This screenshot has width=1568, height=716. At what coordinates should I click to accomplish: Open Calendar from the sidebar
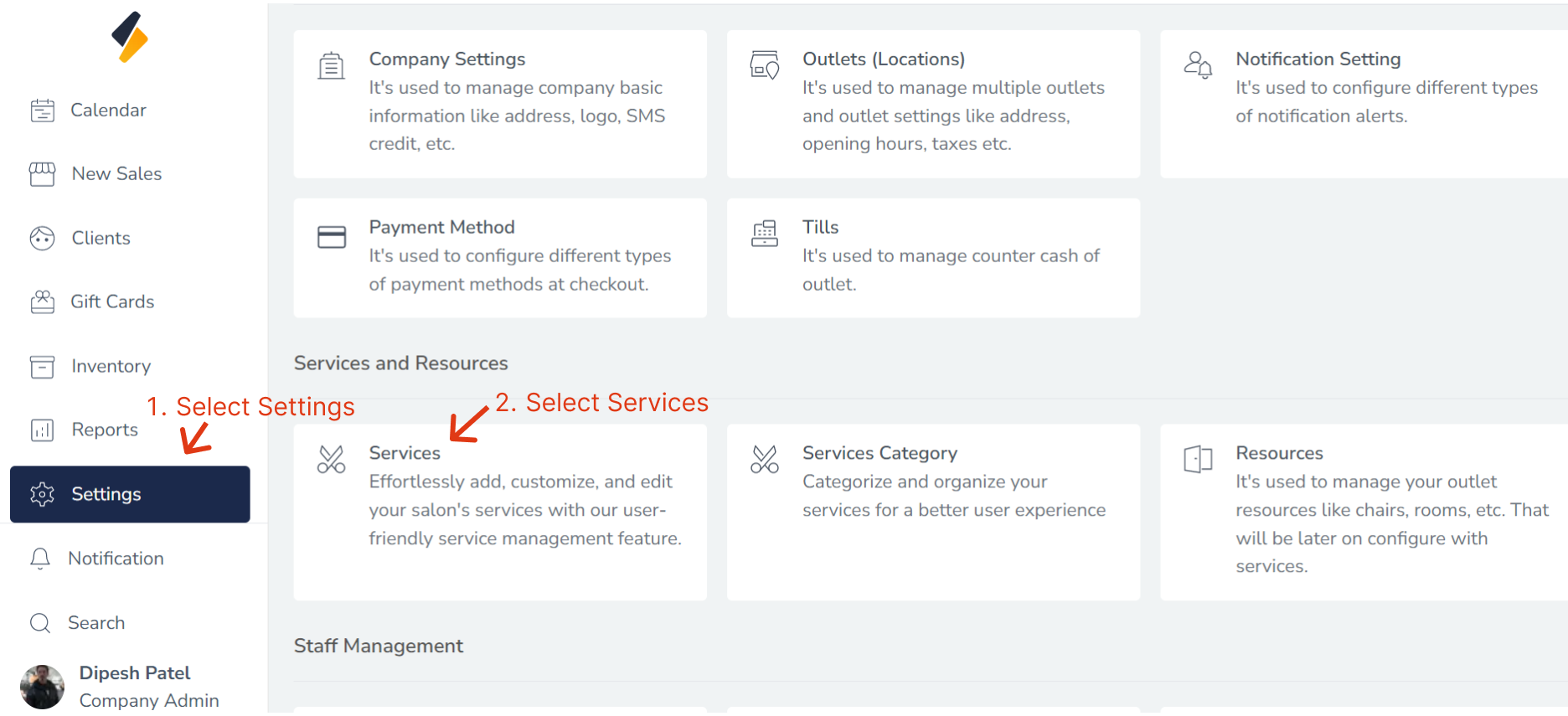click(107, 110)
